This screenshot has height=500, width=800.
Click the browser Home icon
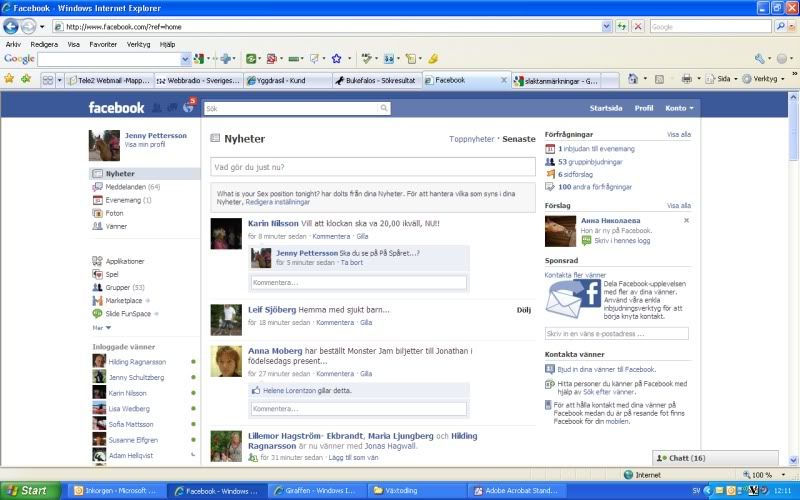tap(633, 79)
